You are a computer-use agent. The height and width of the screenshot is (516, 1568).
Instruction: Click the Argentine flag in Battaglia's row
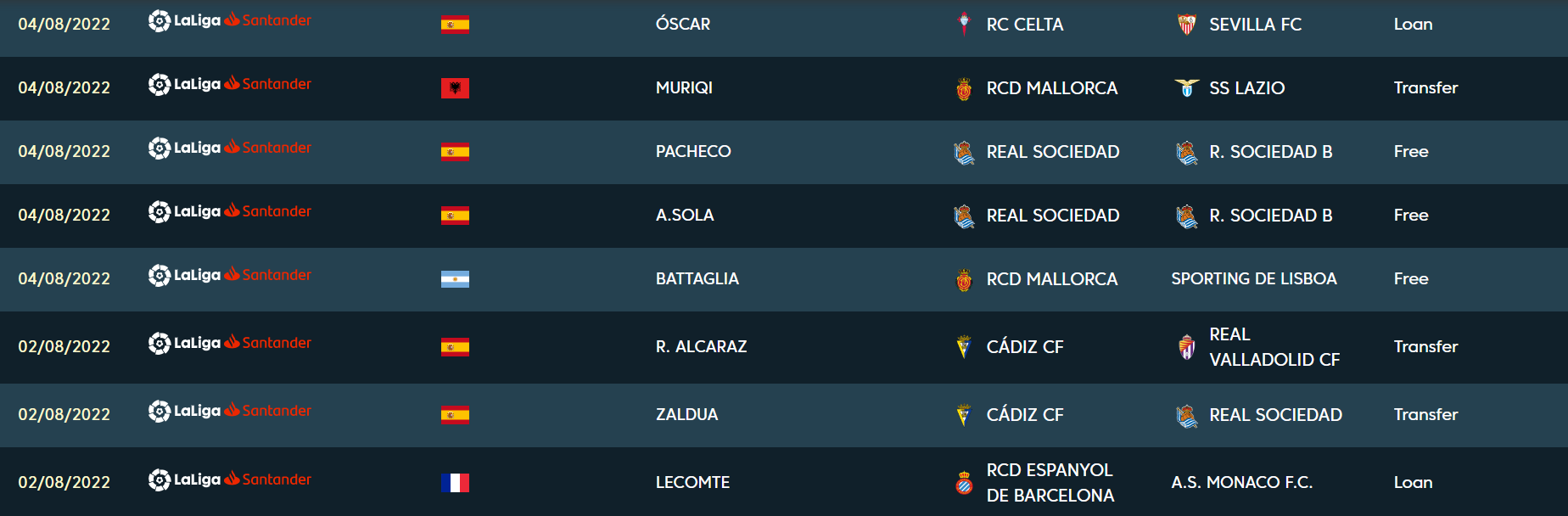click(455, 279)
